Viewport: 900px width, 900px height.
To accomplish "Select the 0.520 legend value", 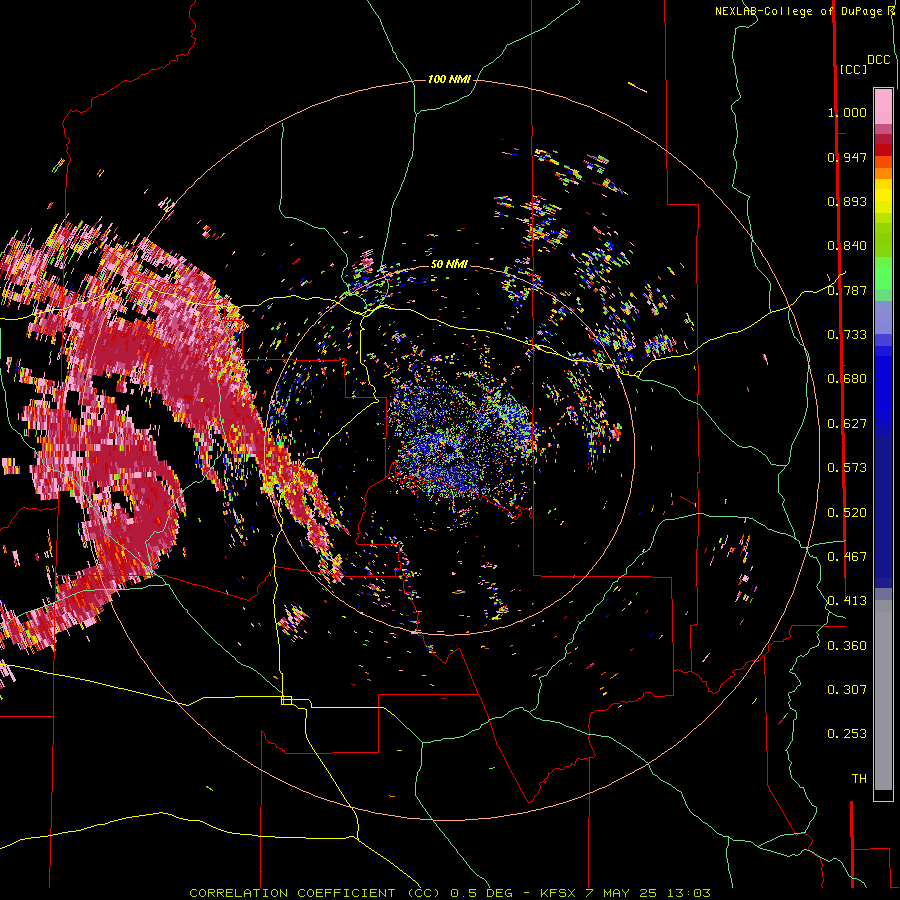I will pos(847,513).
